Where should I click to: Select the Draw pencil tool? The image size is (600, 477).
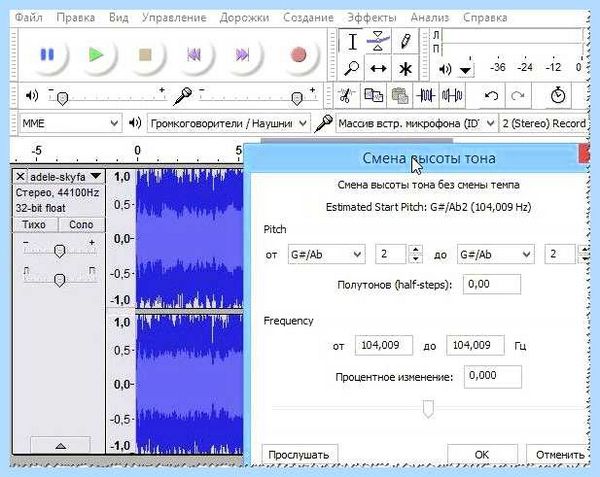click(405, 41)
